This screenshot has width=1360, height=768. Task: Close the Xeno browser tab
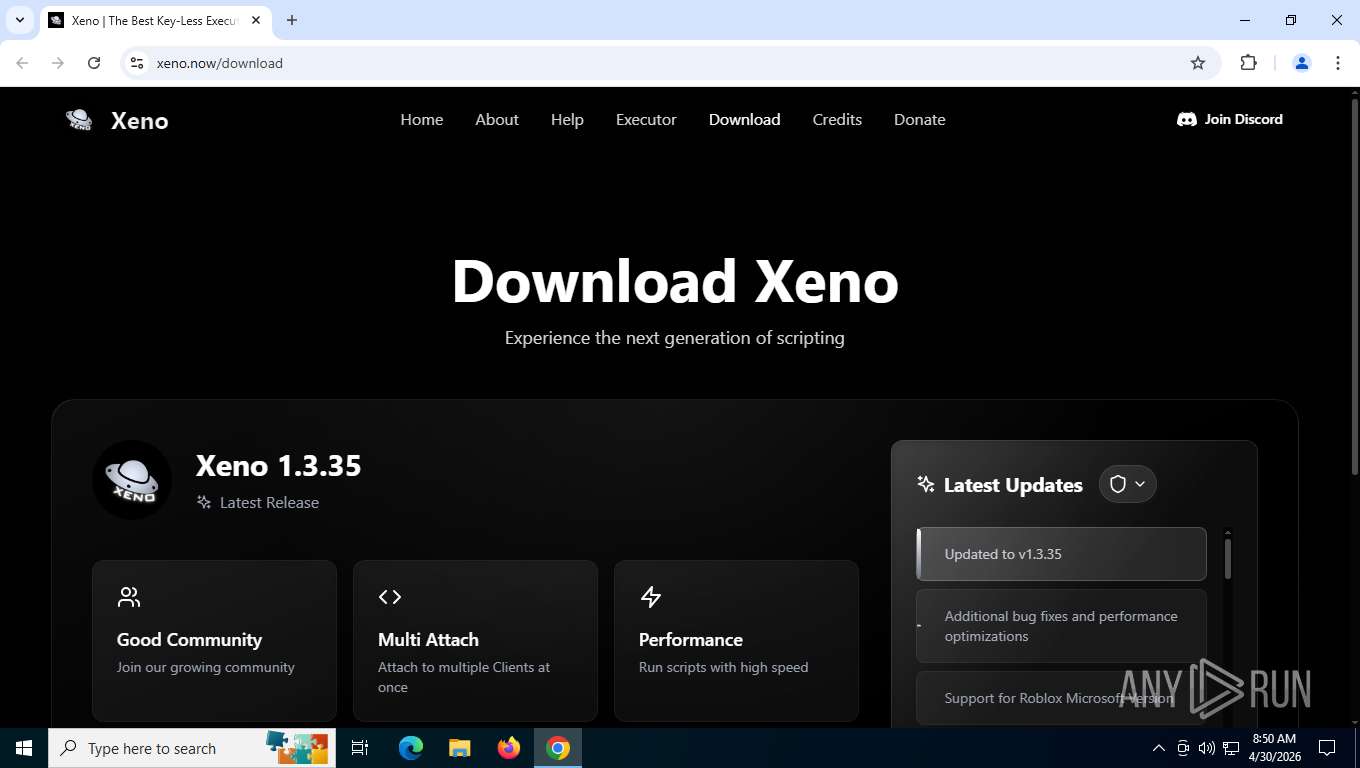coord(256,20)
